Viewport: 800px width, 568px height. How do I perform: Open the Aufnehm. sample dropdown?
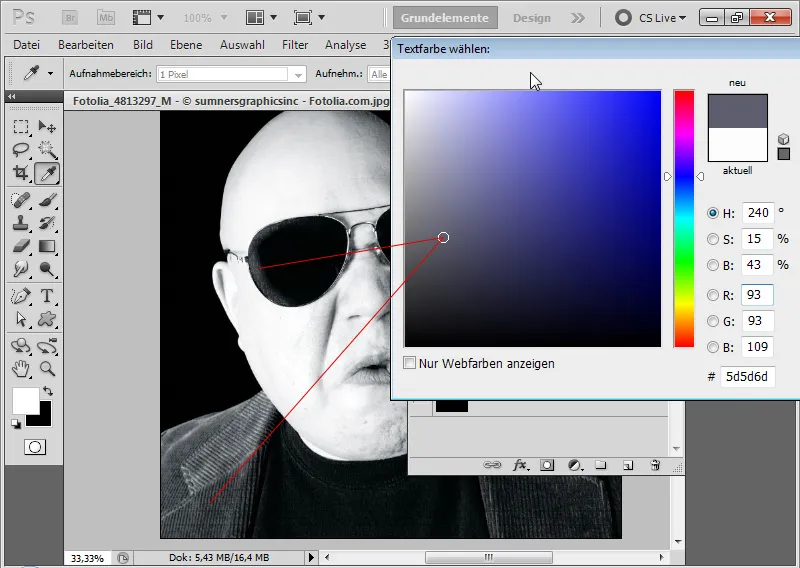(x=379, y=75)
